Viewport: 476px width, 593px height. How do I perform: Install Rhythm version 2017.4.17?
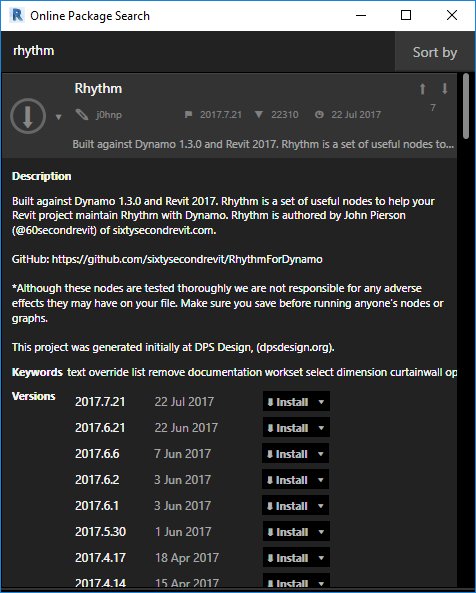coord(288,557)
